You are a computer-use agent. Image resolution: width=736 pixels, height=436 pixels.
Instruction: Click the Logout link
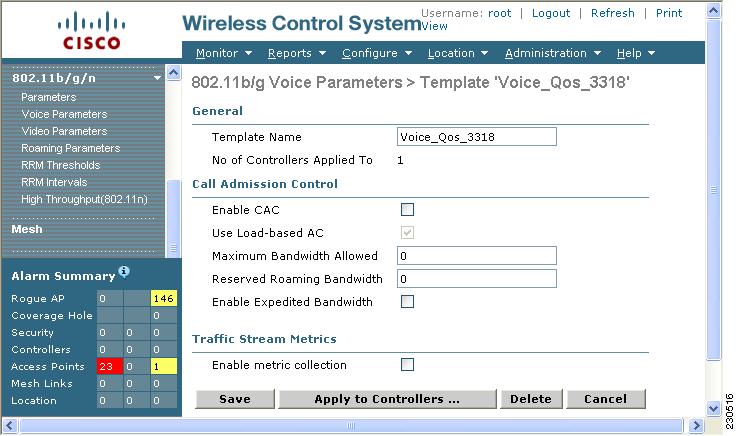tap(551, 13)
